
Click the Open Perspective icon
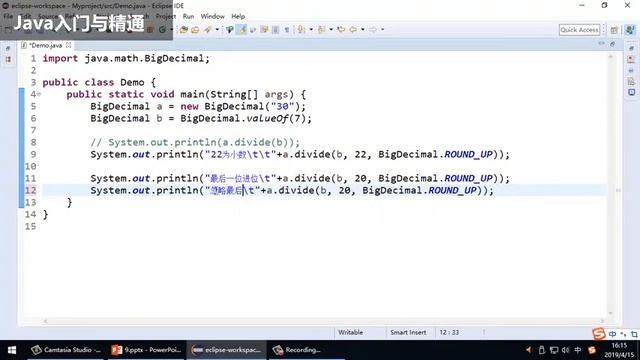point(614,30)
